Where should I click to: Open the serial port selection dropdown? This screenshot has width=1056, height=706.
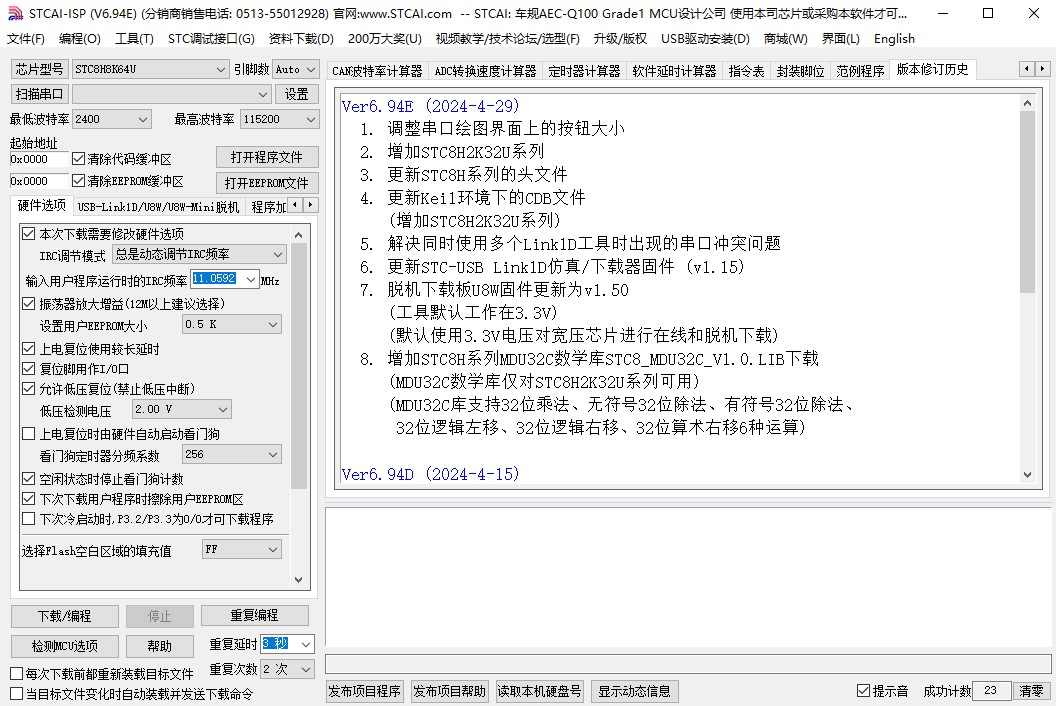click(172, 94)
